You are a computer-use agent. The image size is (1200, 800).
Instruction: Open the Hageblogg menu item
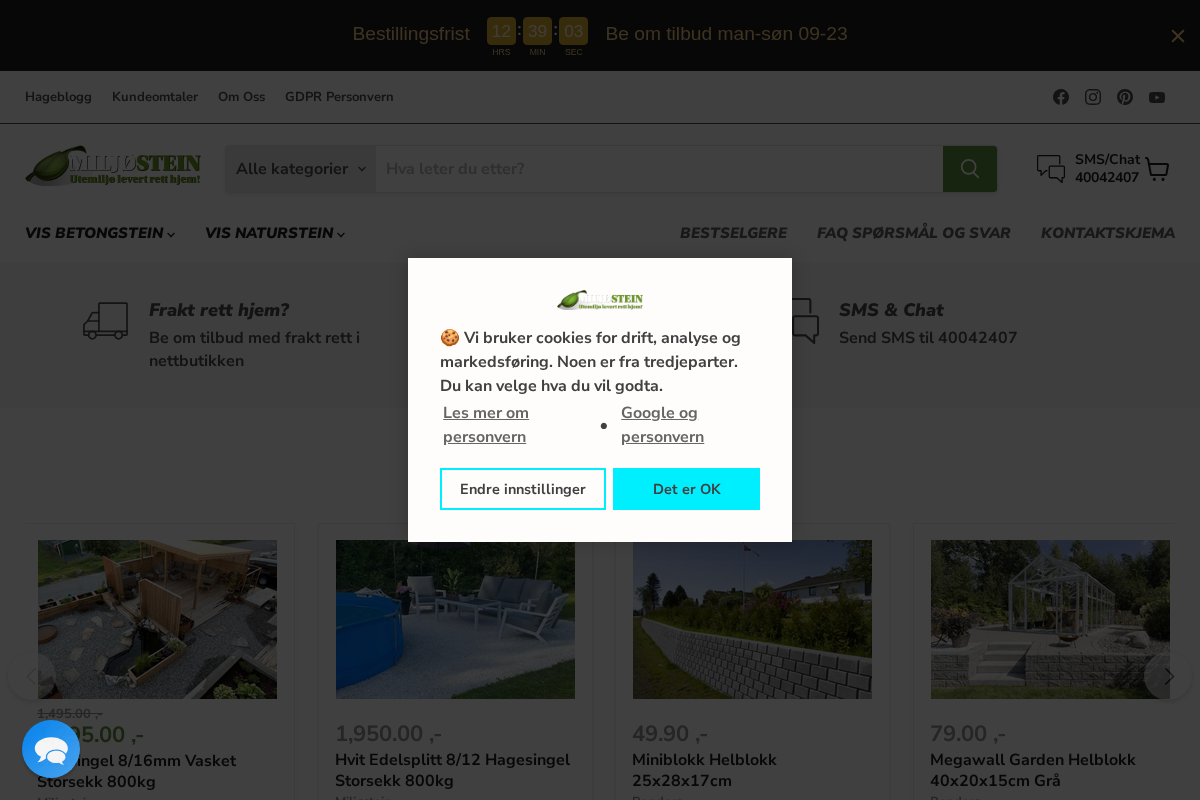58,97
